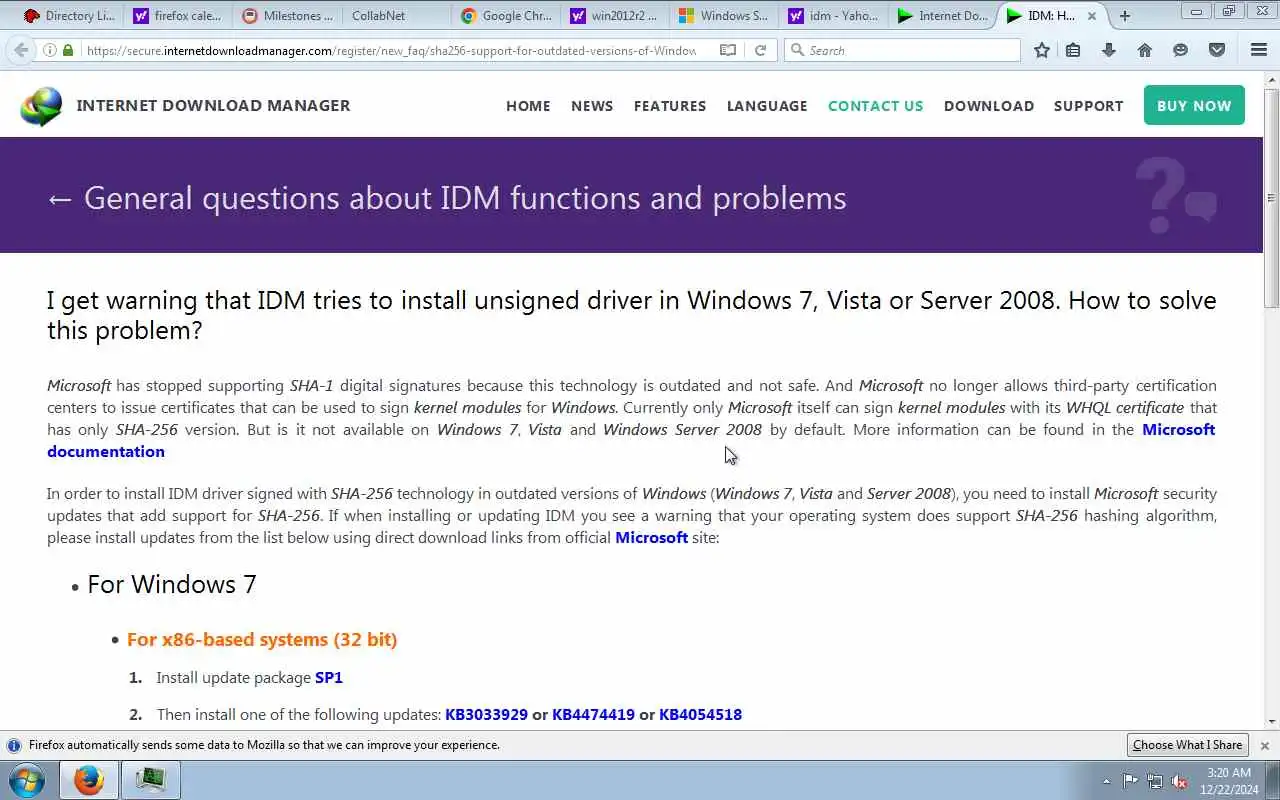Switch to the Google Chr... tab
Viewport: 1280px width, 800px height.
pos(505,16)
